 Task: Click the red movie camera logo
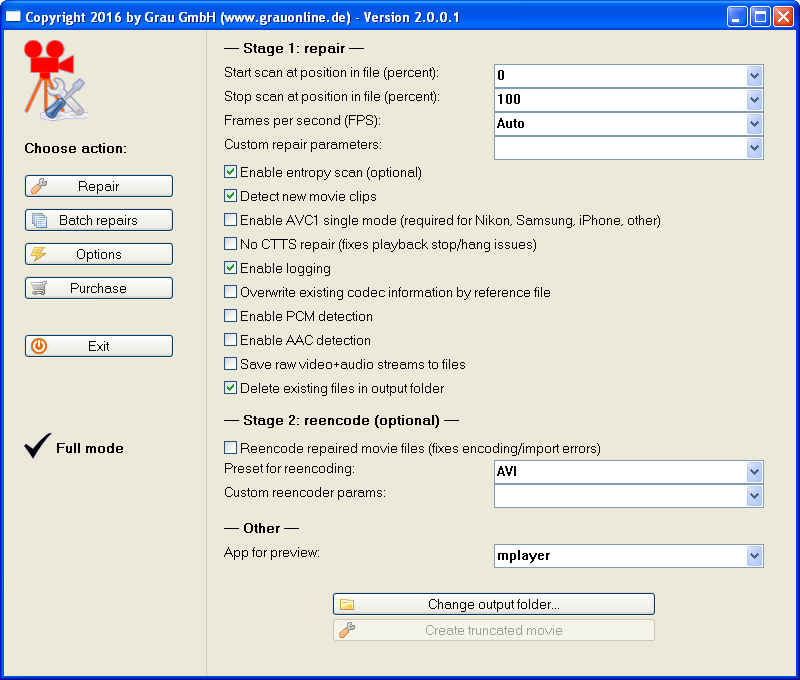[55, 80]
